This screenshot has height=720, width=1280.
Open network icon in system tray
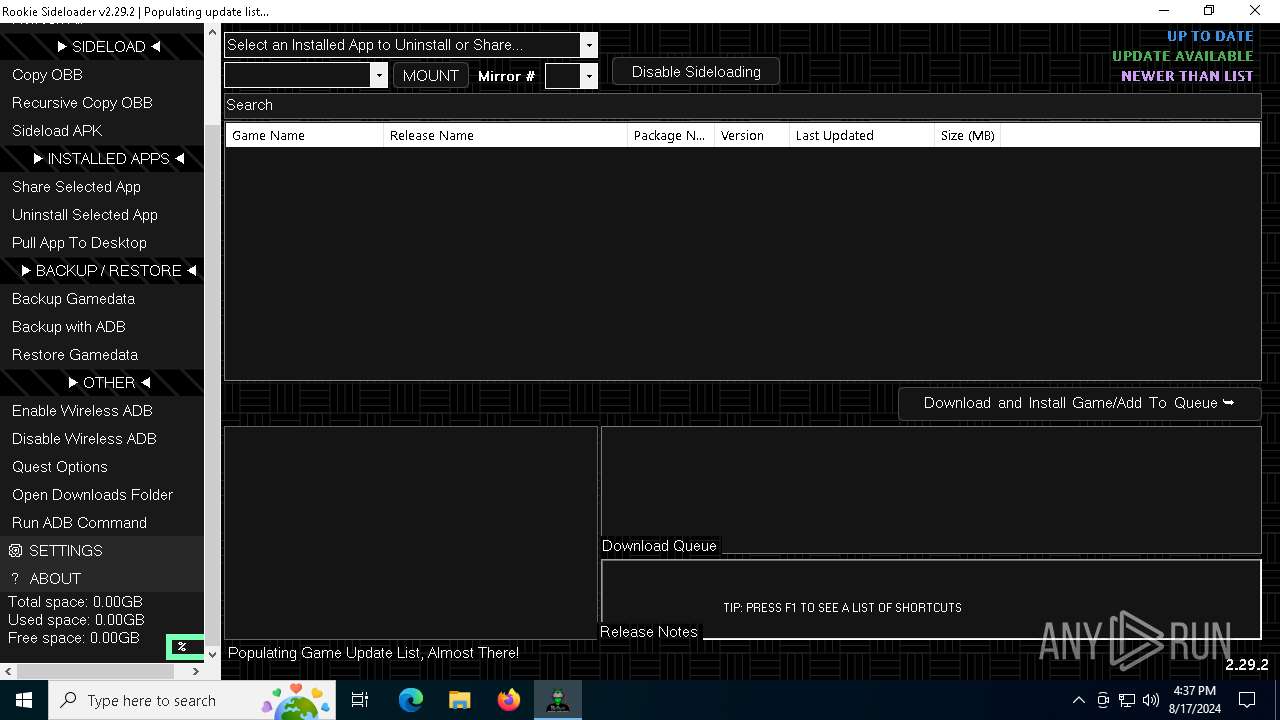[1127, 700]
